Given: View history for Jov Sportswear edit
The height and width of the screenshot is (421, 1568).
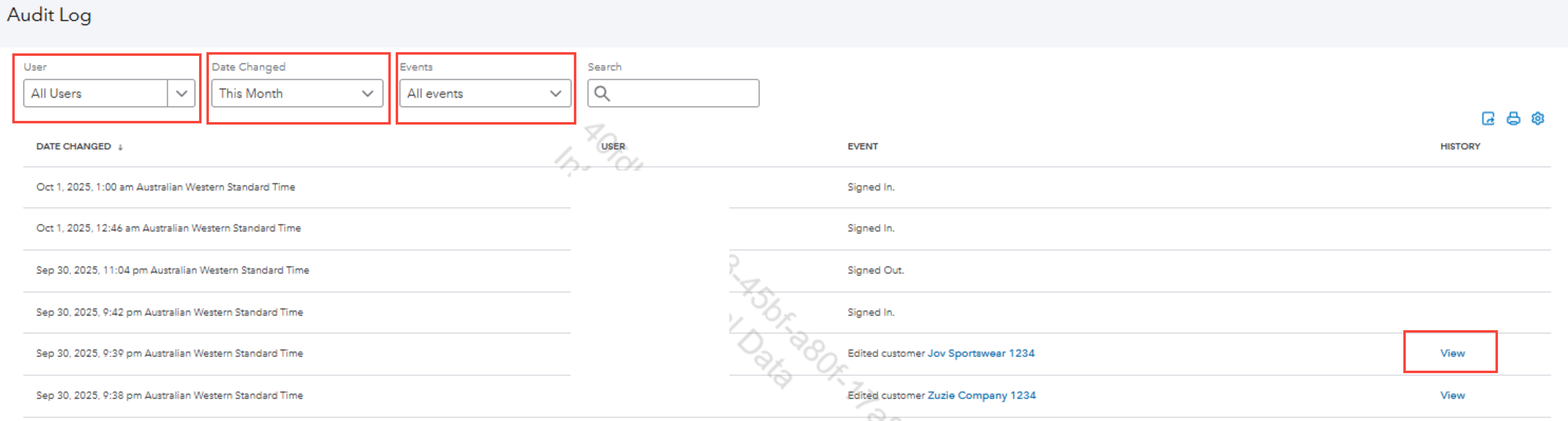Looking at the screenshot, I should pos(1452,353).
